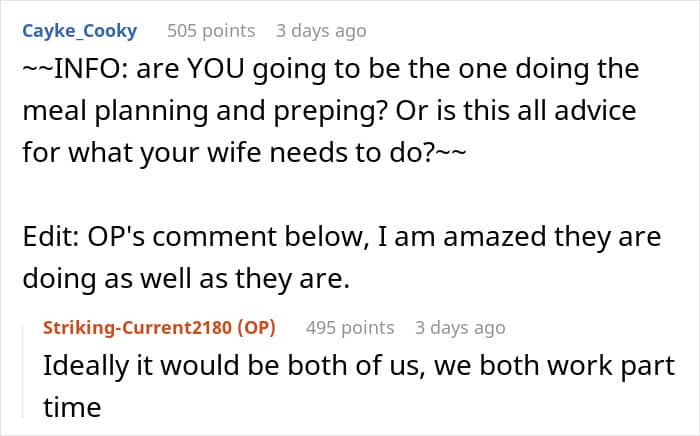The image size is (700, 436).
Task: Open the top comment's '3 days ago' permalink
Action: (321, 31)
